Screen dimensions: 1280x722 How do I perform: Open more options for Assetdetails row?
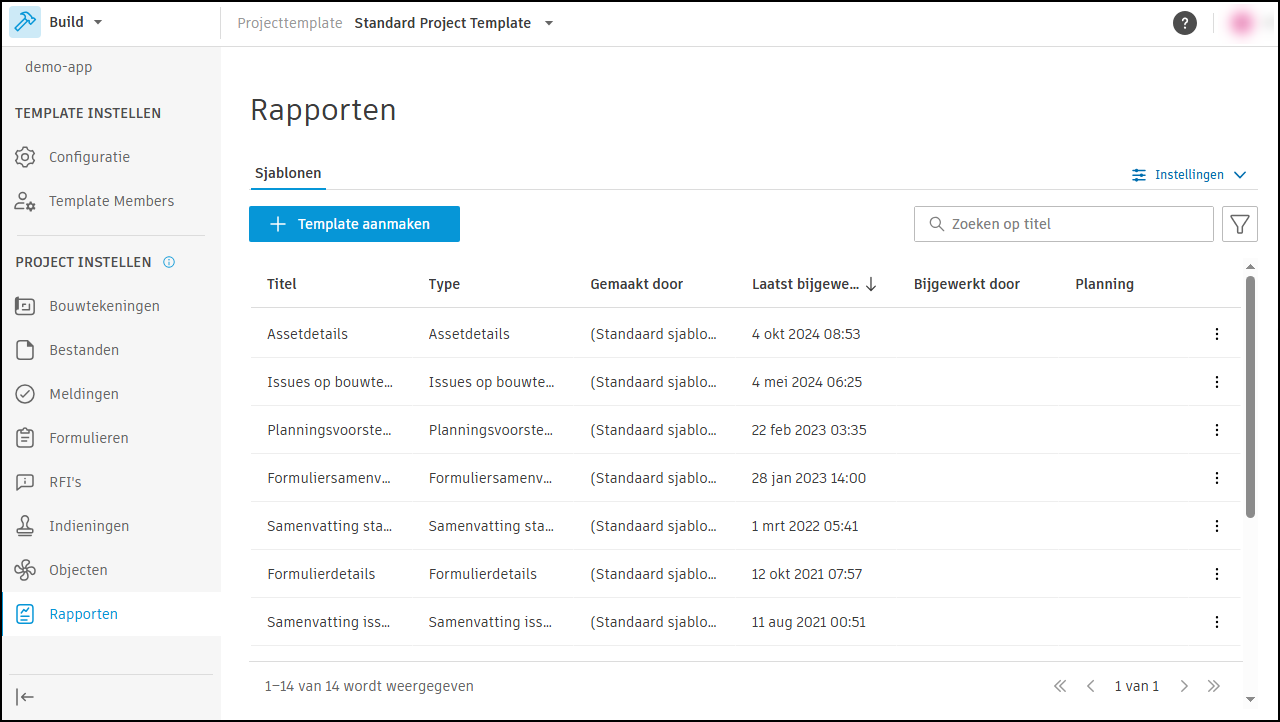coord(1216,334)
